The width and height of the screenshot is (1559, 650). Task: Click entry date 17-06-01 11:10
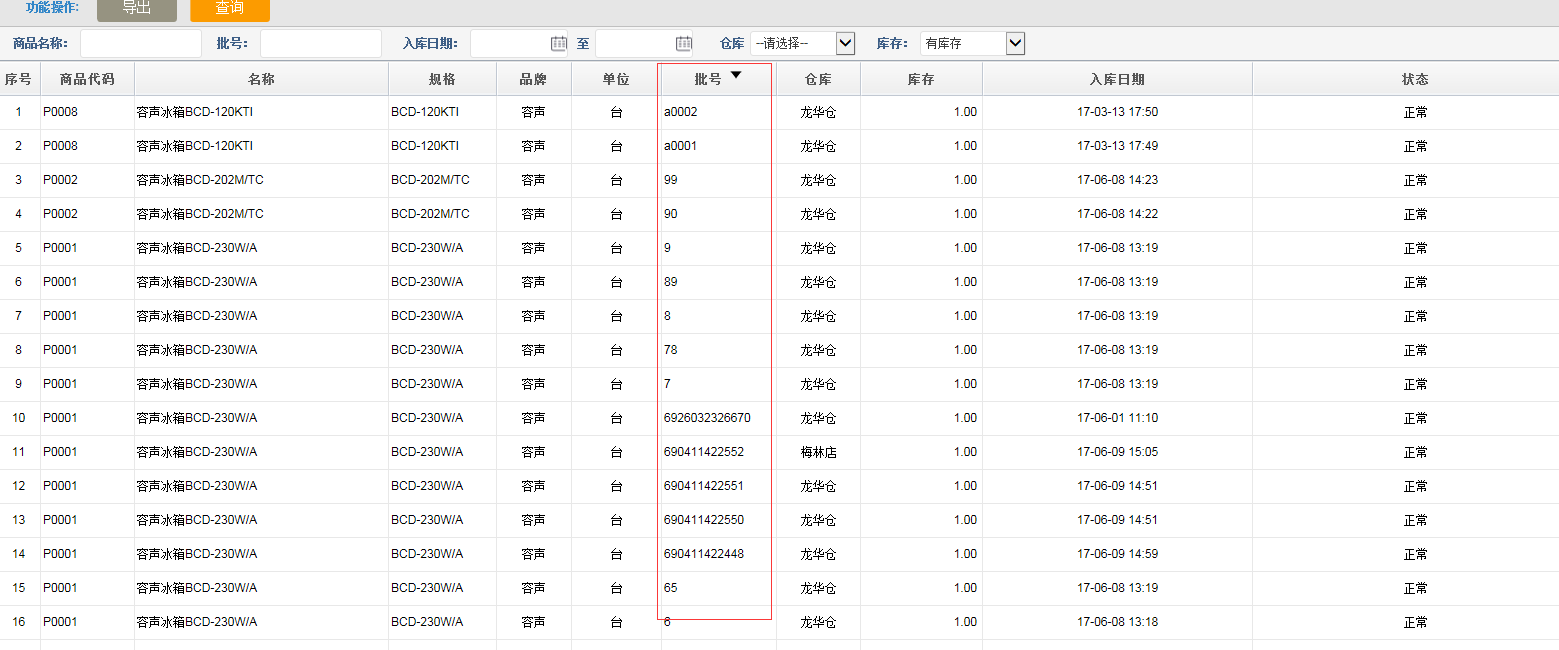coord(1117,418)
